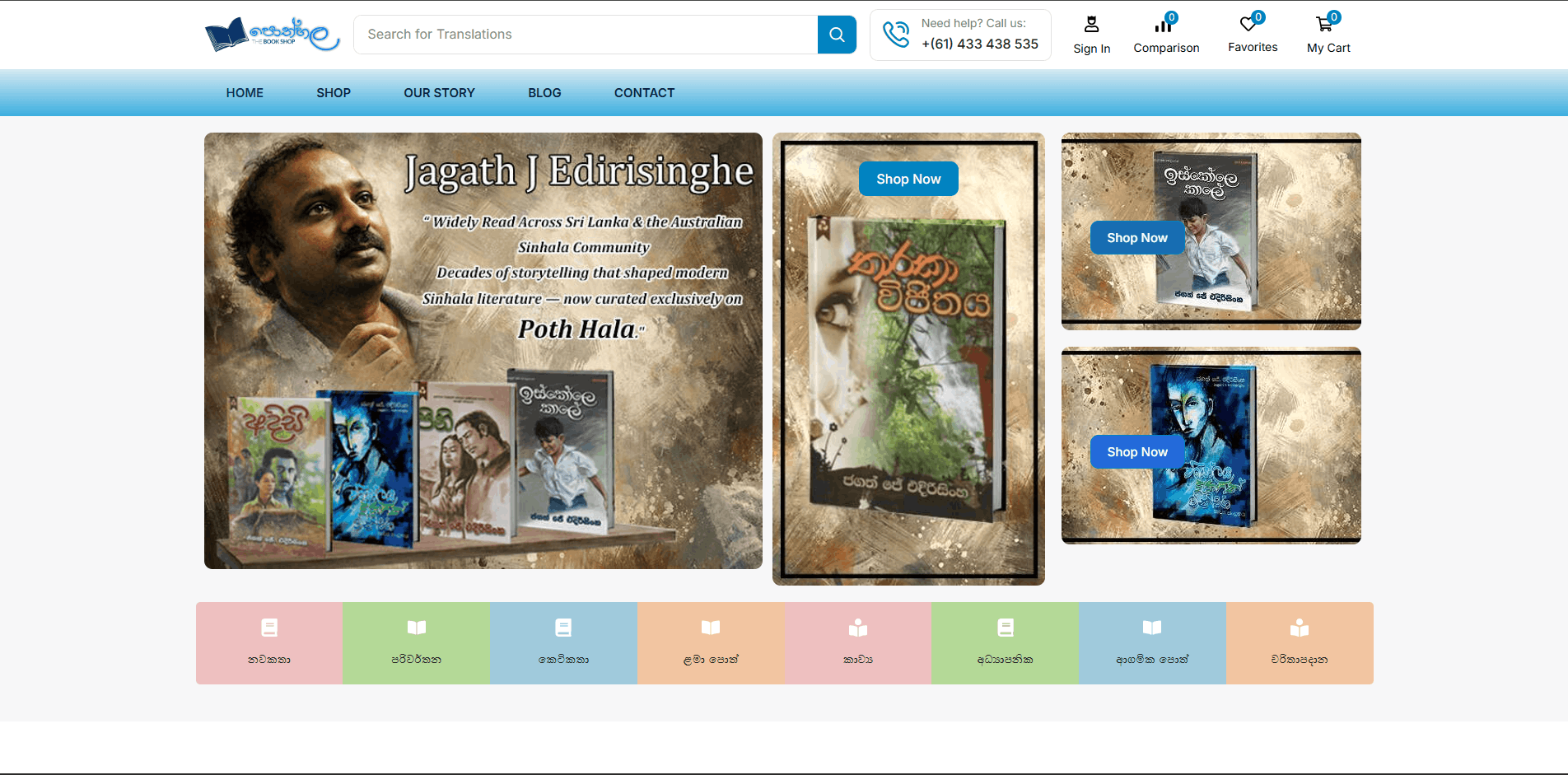Navigate to the CONTACT page
Viewport: 1568px width, 775px height.
pos(644,93)
